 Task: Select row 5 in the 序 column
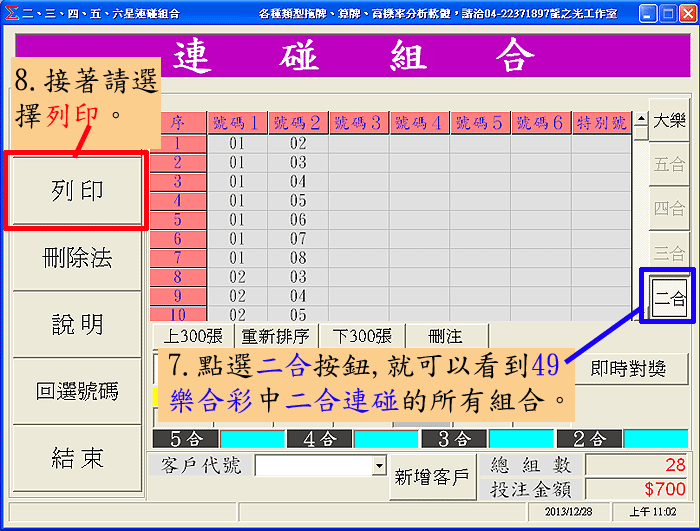click(x=178, y=220)
